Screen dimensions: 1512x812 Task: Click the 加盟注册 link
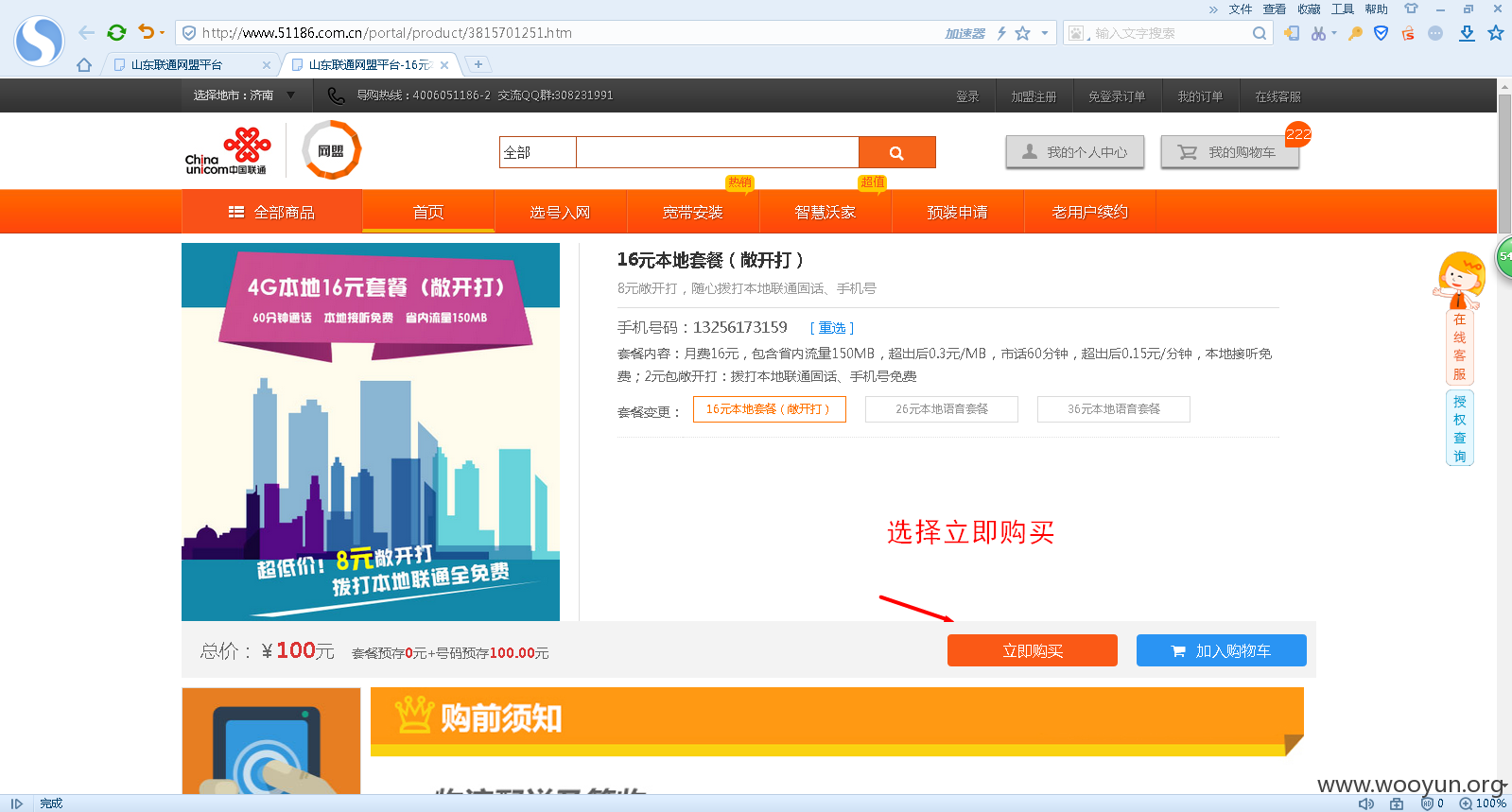pos(1034,96)
